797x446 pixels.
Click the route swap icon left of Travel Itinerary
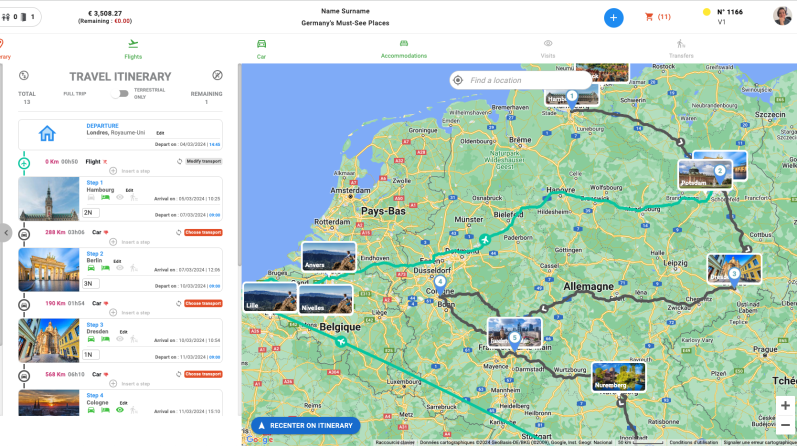pos(24,76)
